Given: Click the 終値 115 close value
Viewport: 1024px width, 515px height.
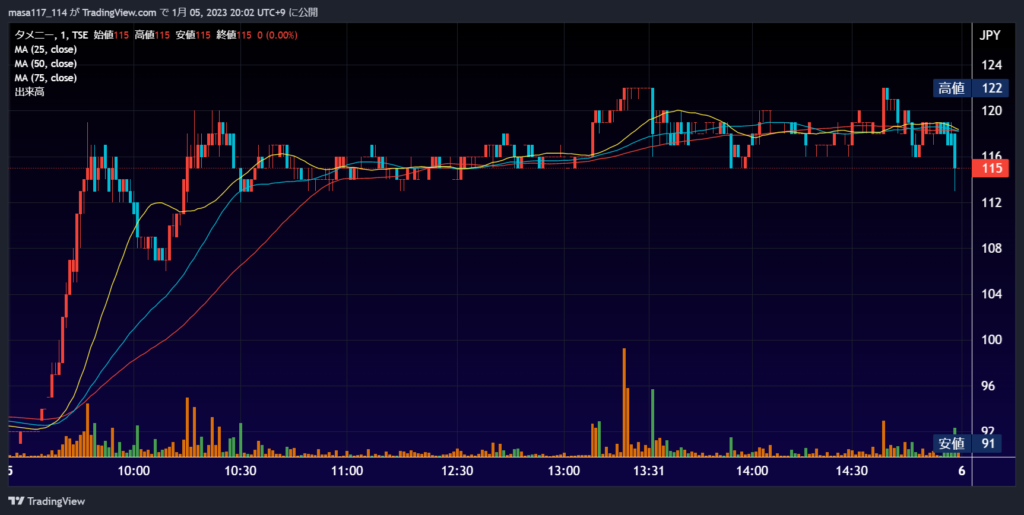Looking at the screenshot, I should point(234,35).
